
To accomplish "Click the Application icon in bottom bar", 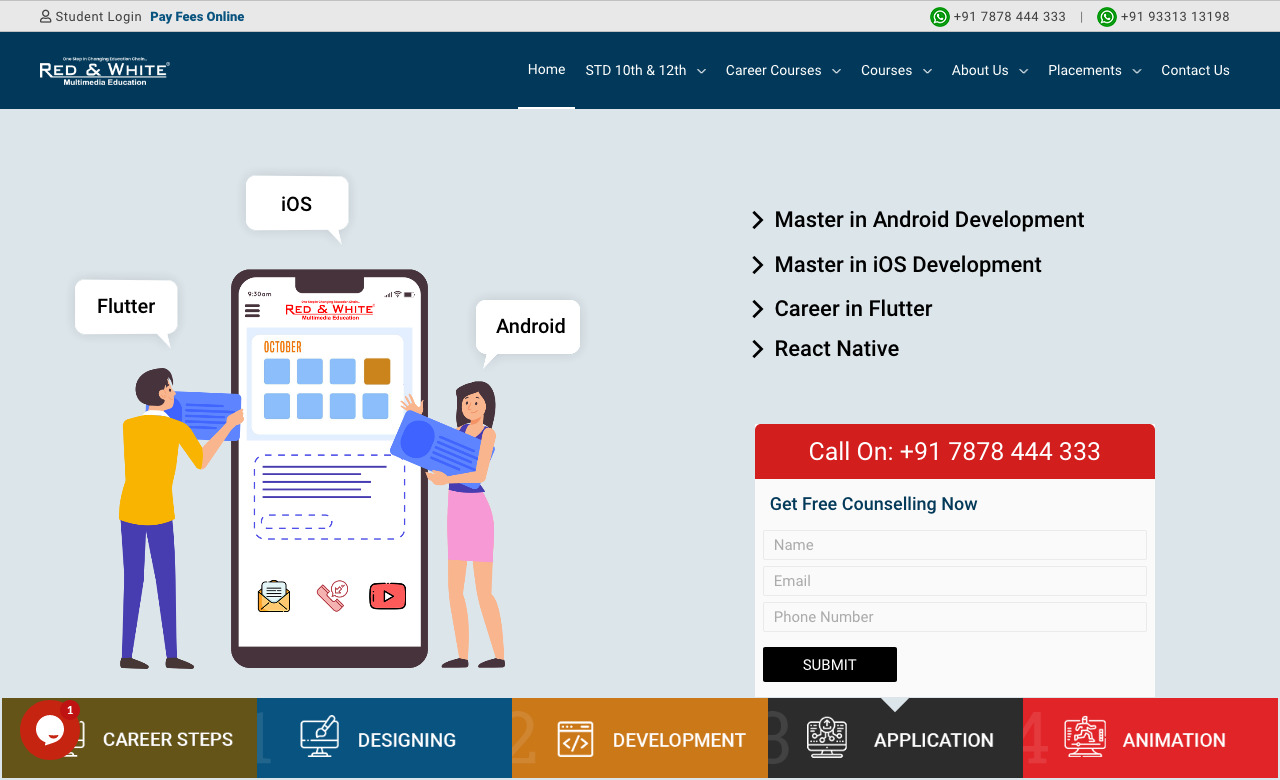I will click(x=827, y=738).
